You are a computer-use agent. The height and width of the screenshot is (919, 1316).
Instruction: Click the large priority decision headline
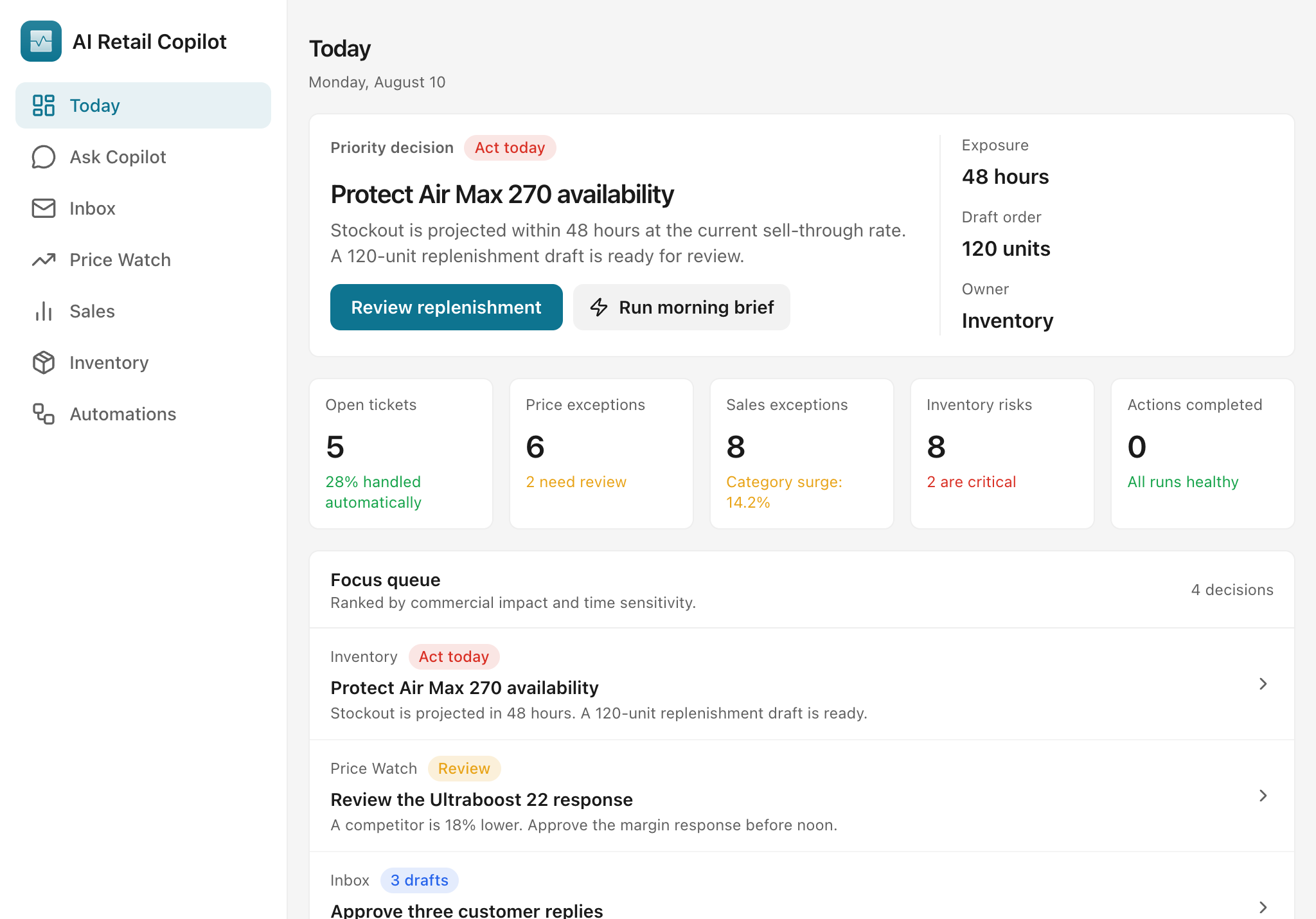click(x=502, y=194)
